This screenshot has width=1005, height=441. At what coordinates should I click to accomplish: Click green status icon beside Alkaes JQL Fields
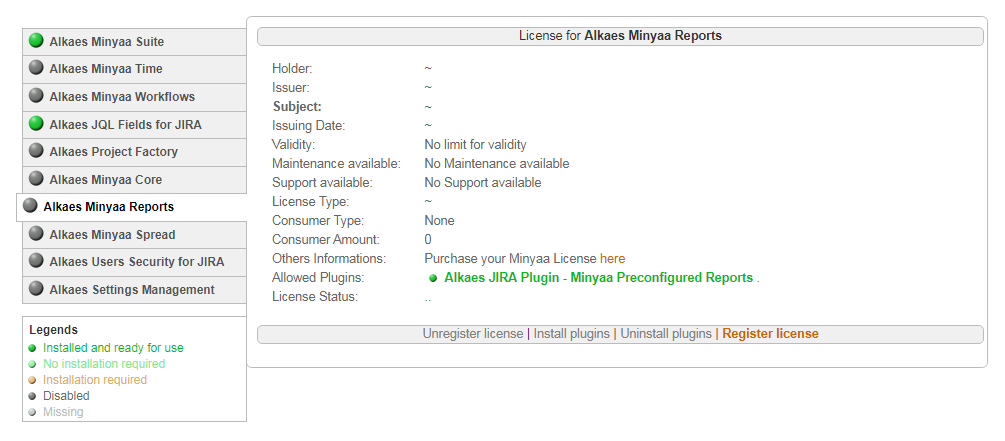tap(37, 123)
